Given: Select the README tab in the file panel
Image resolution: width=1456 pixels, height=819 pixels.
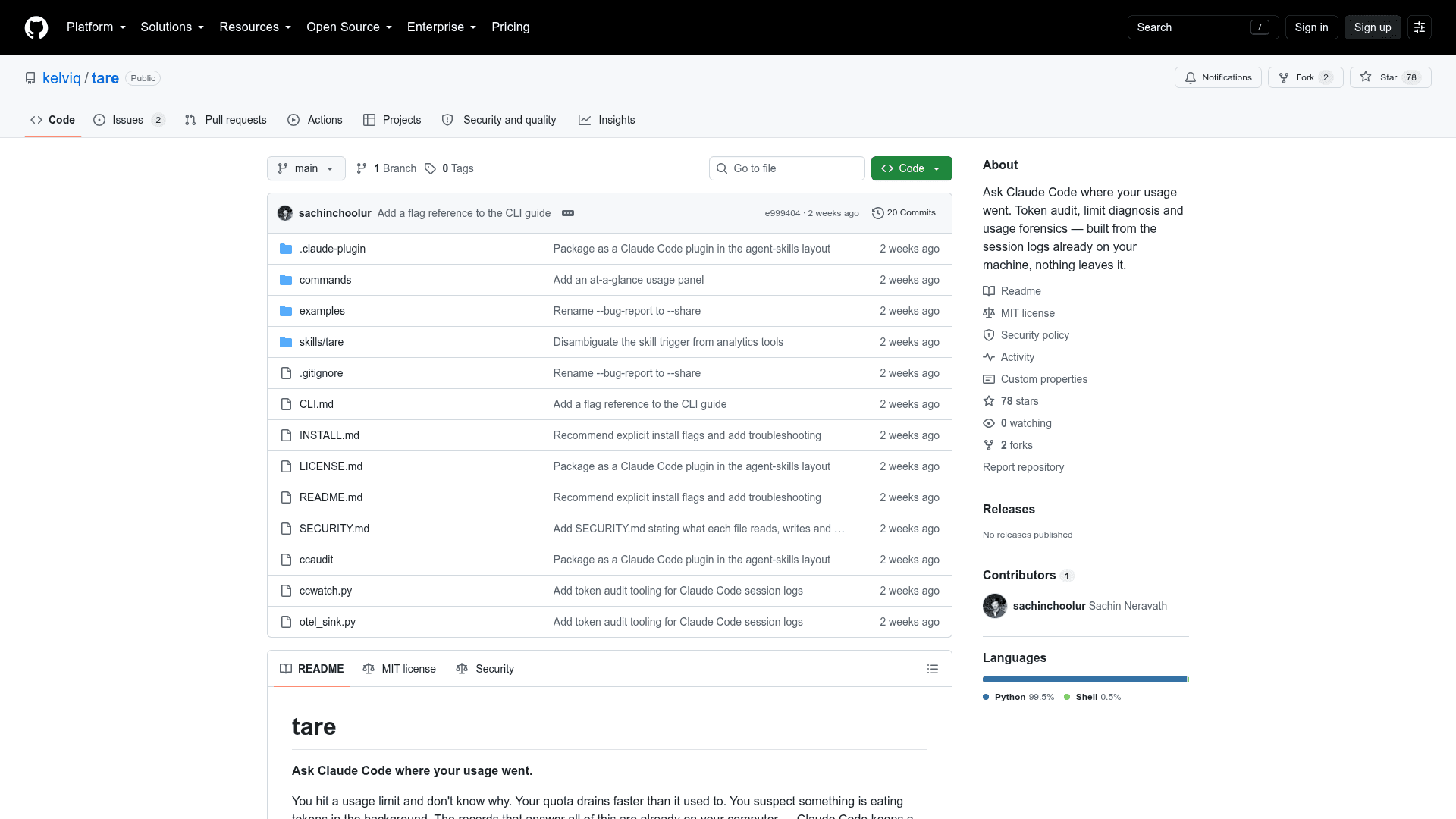Looking at the screenshot, I should click(x=312, y=669).
